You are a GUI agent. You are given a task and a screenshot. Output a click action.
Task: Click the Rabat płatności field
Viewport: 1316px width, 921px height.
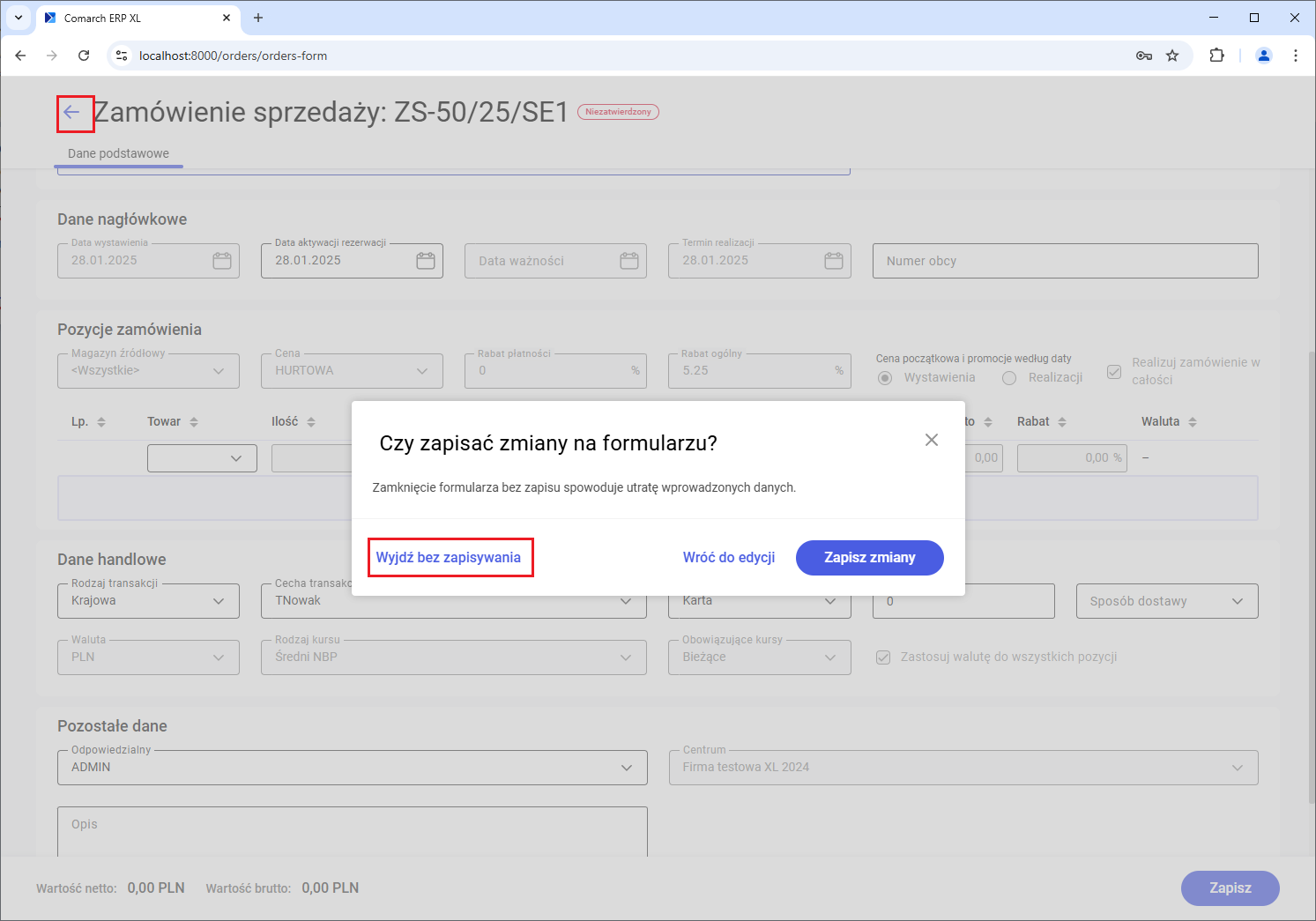click(x=555, y=371)
